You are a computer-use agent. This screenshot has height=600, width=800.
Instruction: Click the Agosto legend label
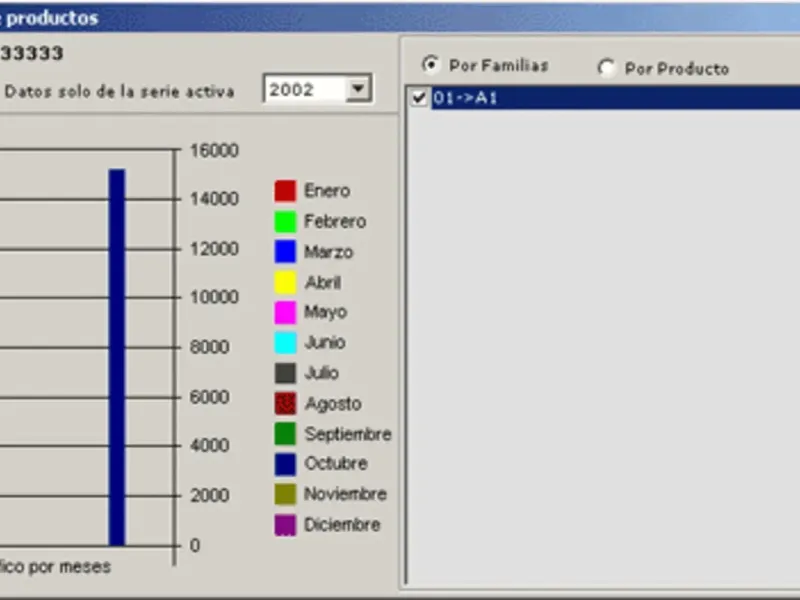click(x=333, y=404)
